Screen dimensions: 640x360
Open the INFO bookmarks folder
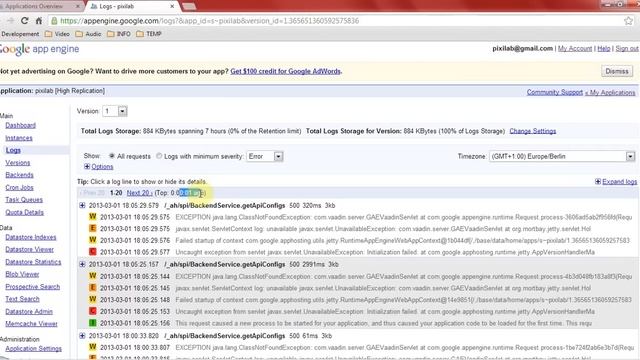119,34
